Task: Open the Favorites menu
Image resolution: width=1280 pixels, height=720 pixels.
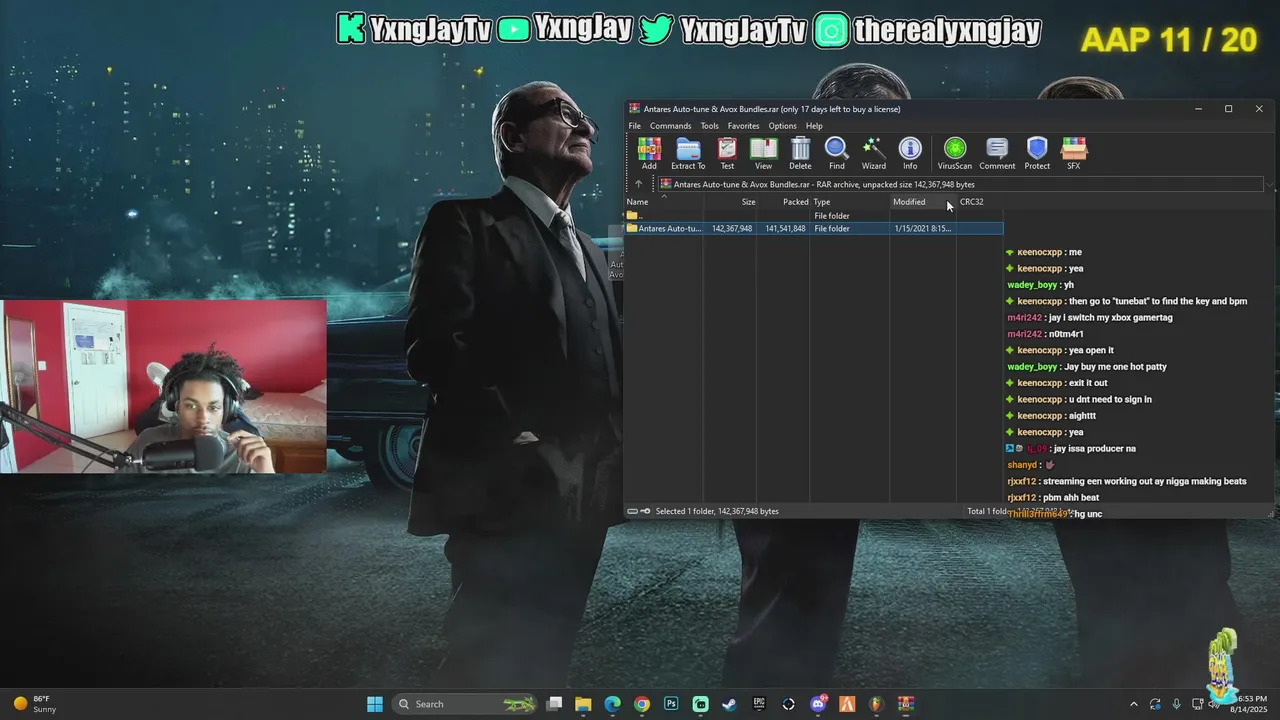Action: 743,126
